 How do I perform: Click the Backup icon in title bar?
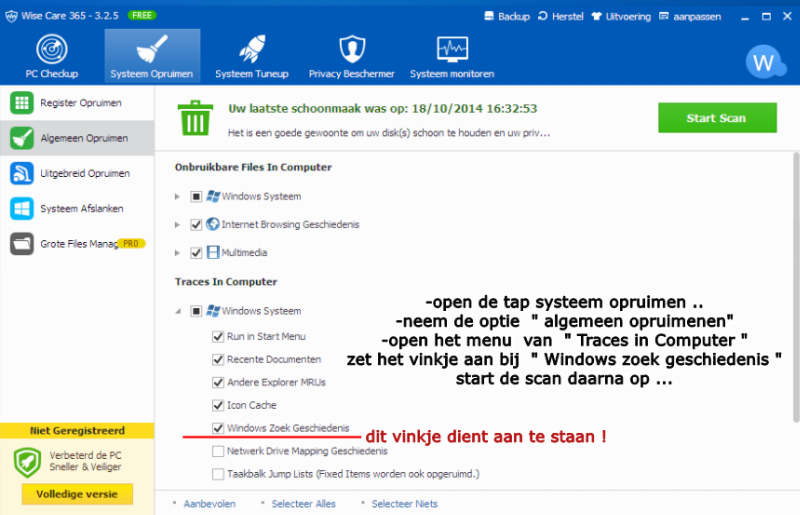[489, 16]
